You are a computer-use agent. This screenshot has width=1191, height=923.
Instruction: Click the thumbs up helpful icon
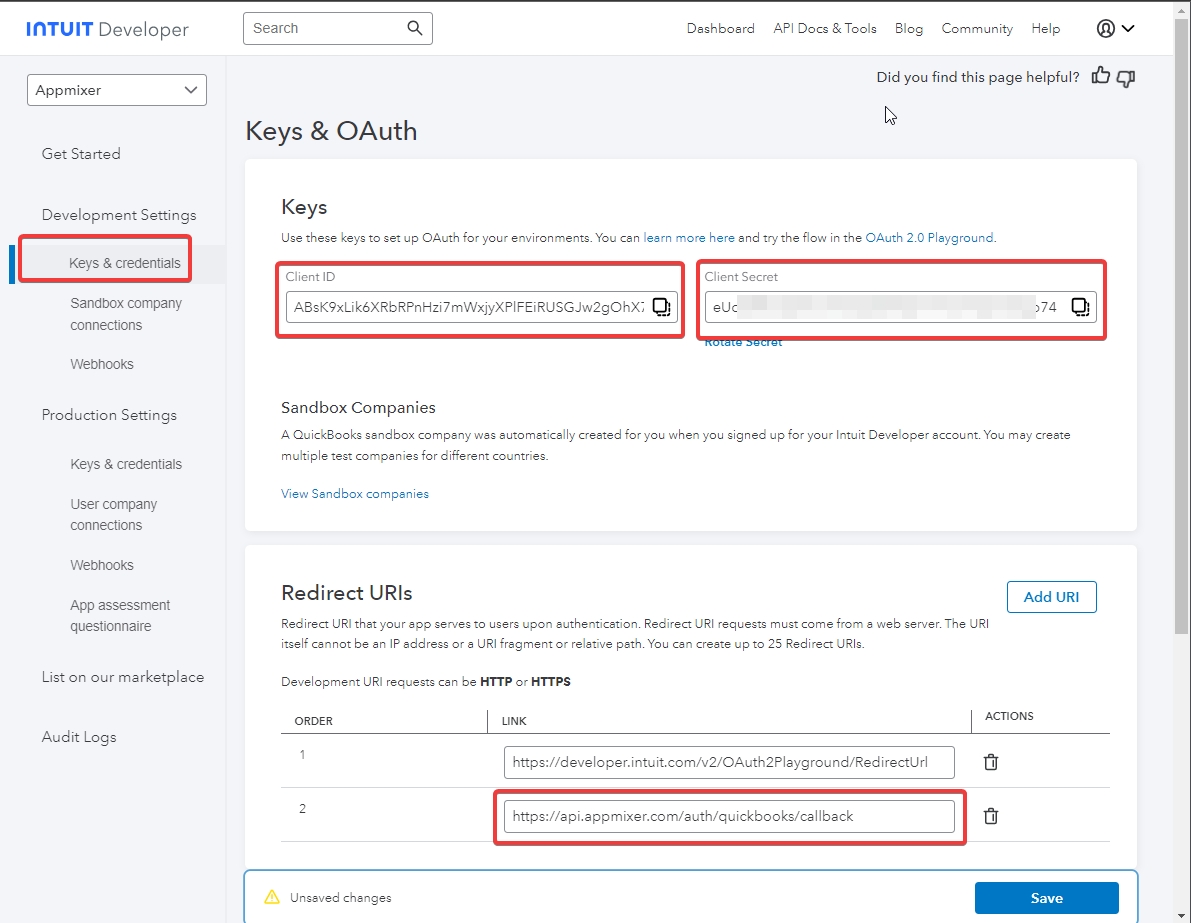[1101, 76]
